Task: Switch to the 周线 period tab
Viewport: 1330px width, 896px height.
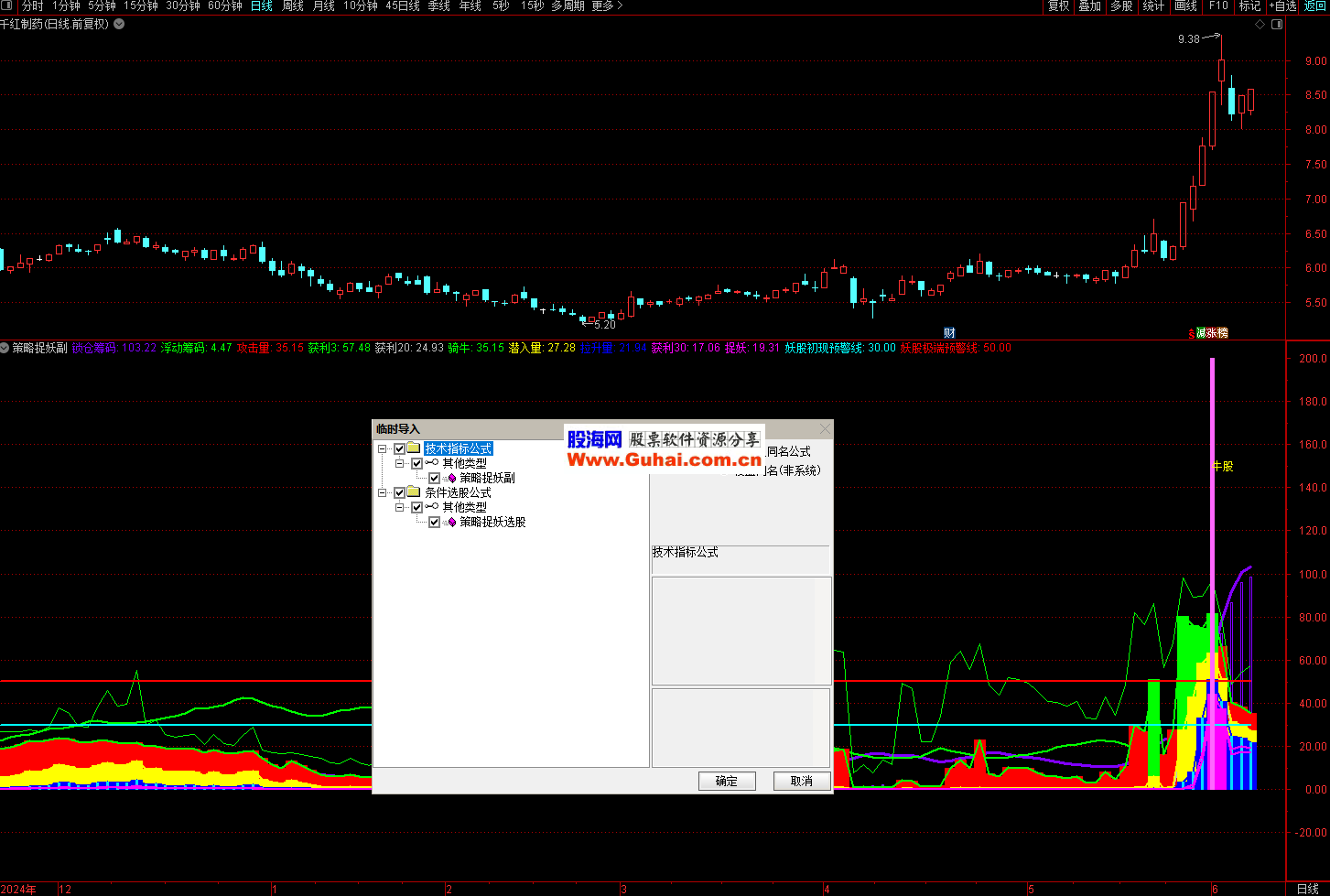Action: (293, 5)
